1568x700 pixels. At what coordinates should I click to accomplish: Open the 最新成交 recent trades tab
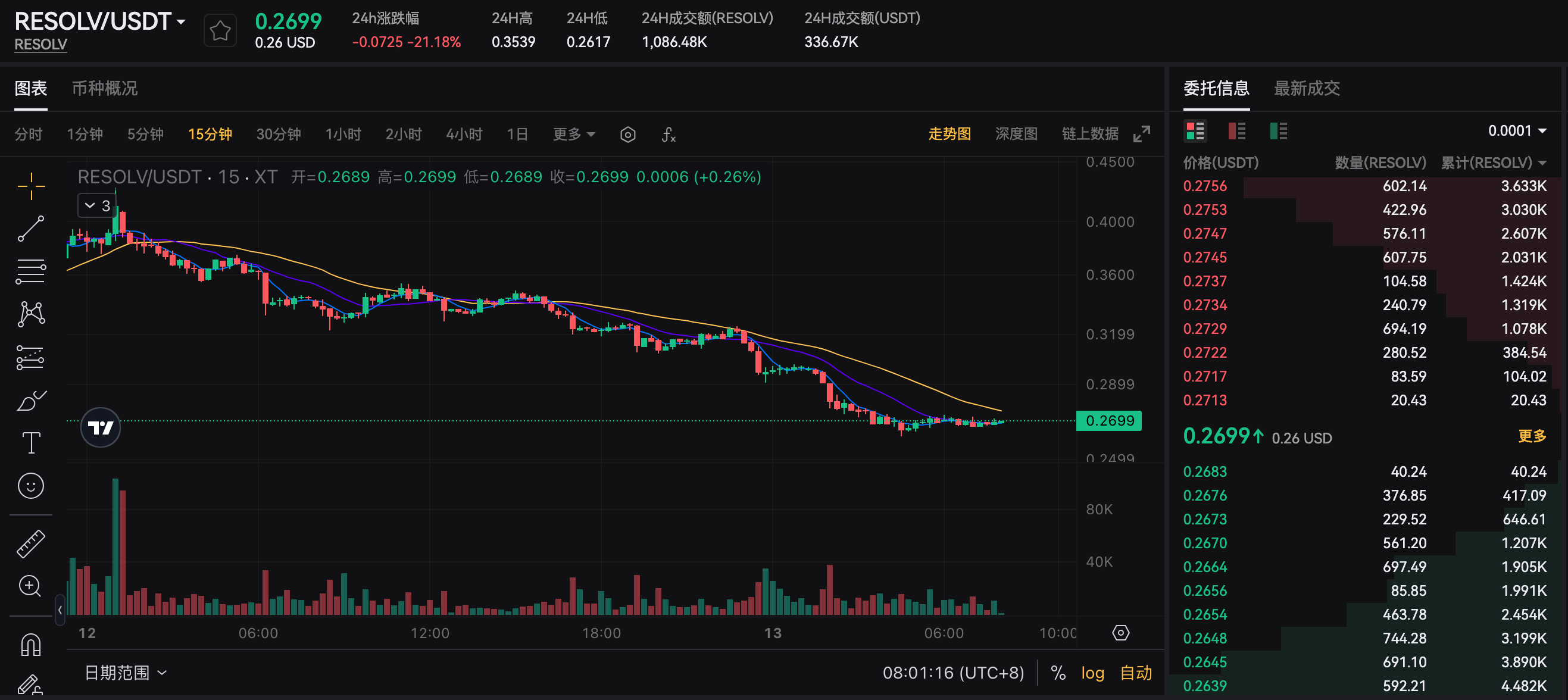(1307, 89)
